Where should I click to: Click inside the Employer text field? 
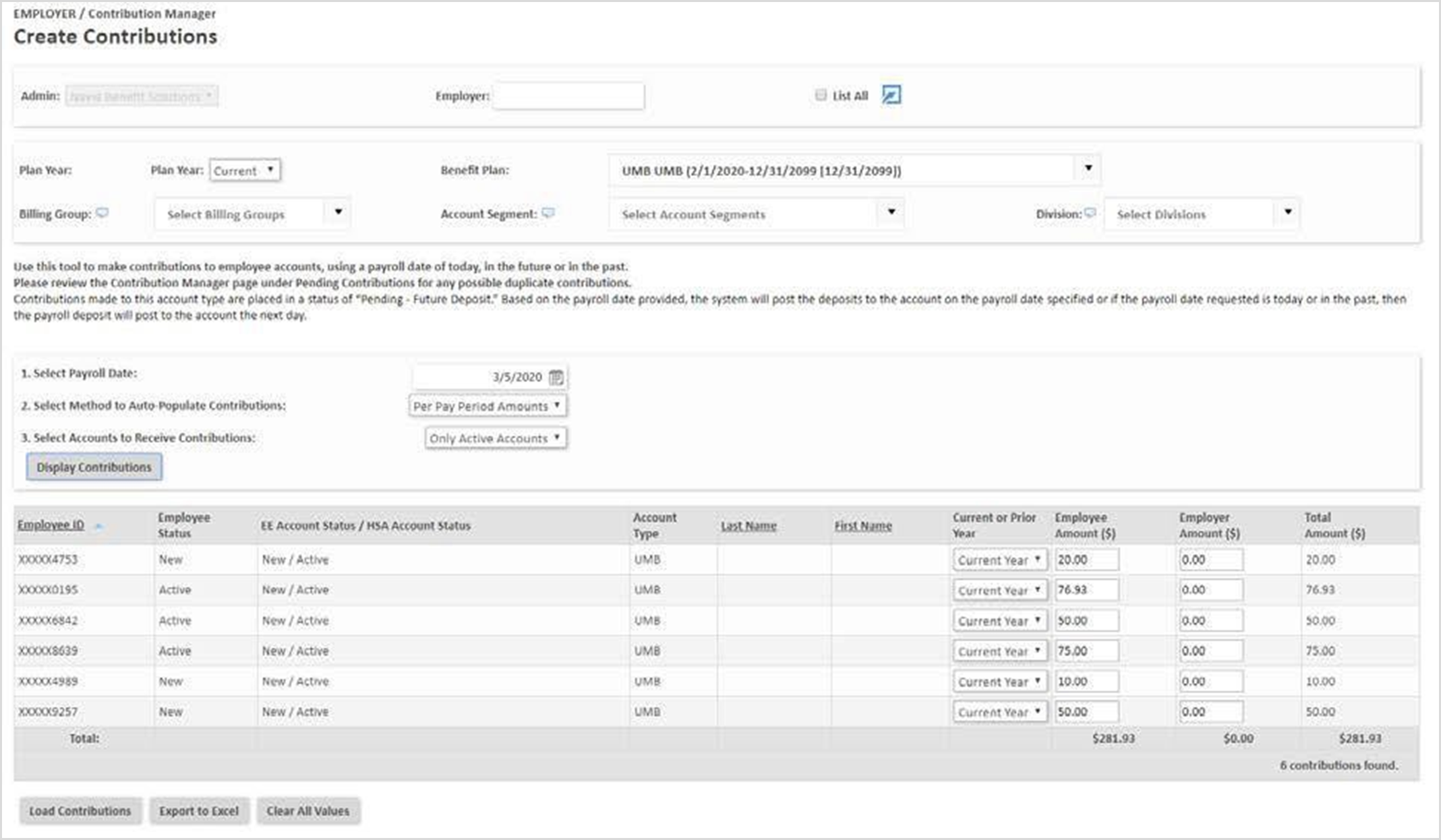(x=568, y=96)
